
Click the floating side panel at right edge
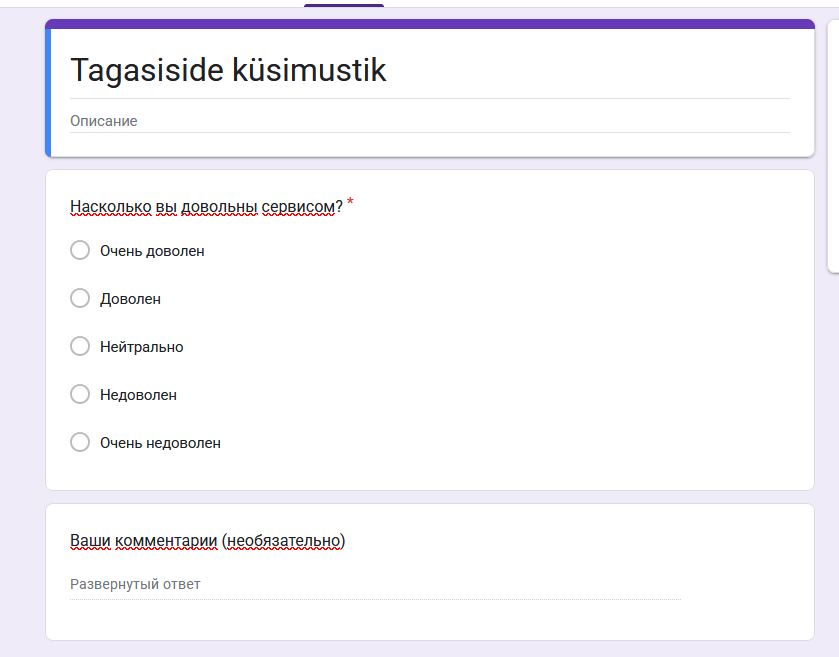point(833,150)
